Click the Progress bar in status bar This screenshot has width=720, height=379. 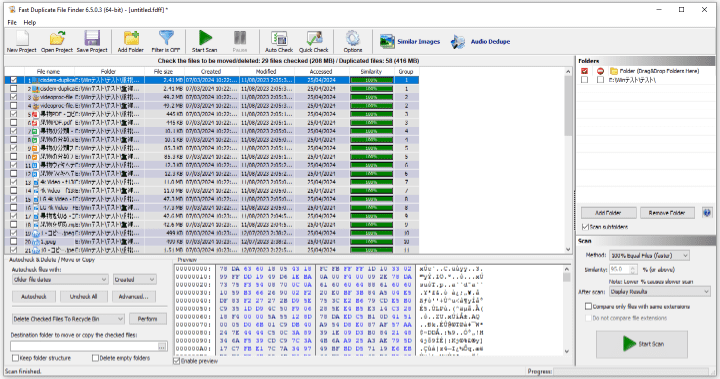[631, 371]
